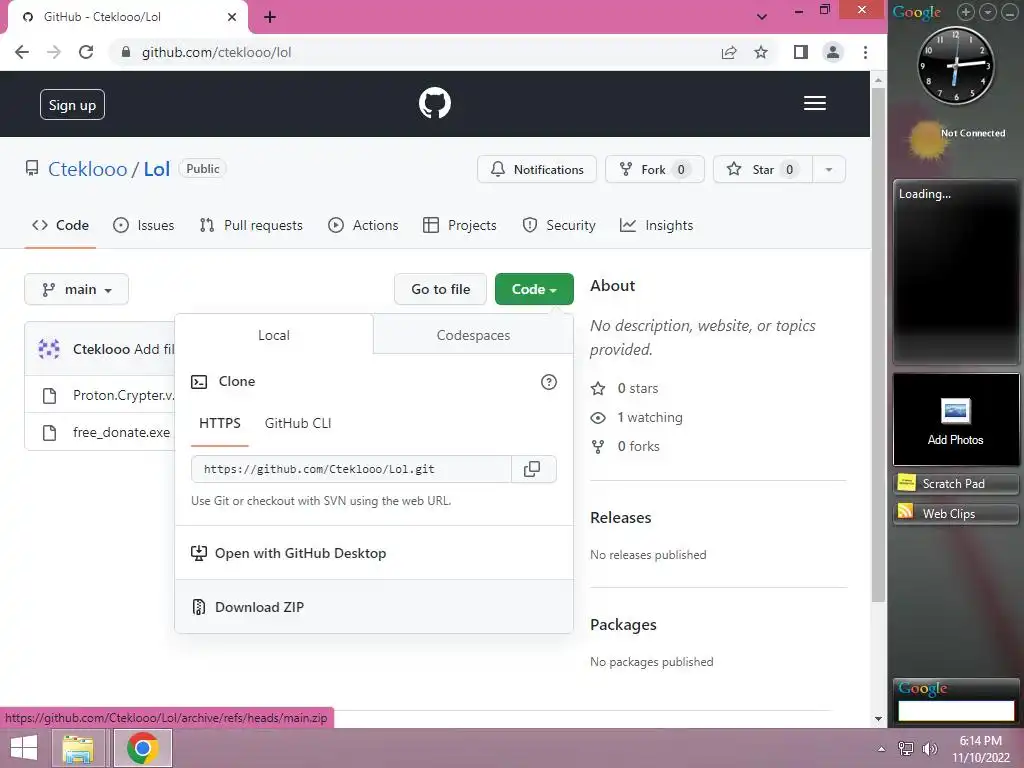Reload the page in Chrome
Viewport: 1024px width, 768px height.
[x=86, y=52]
